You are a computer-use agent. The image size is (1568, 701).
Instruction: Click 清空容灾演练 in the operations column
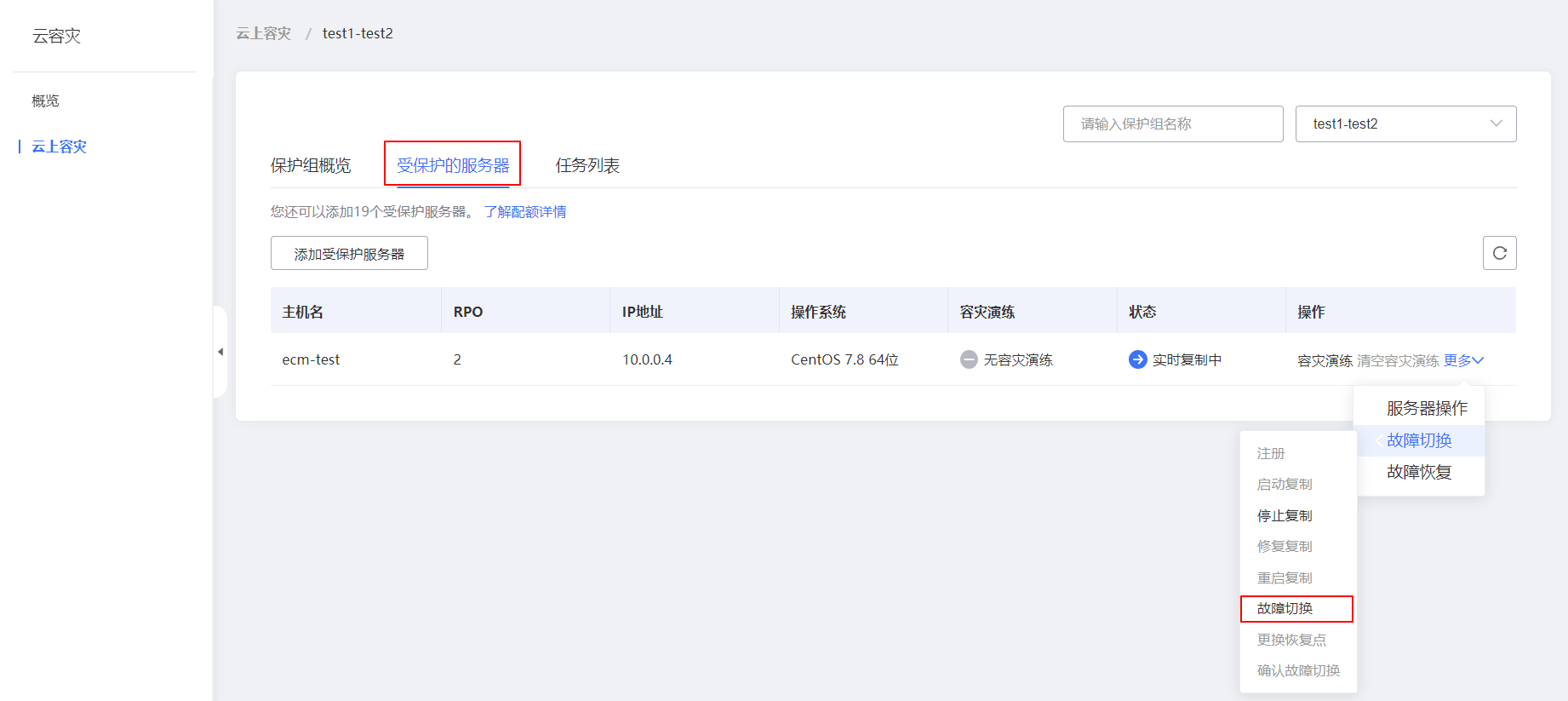1398,360
